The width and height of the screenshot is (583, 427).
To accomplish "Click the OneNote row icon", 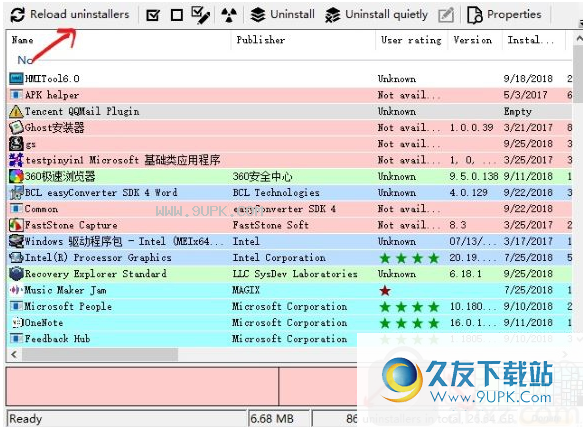I will click(17, 322).
